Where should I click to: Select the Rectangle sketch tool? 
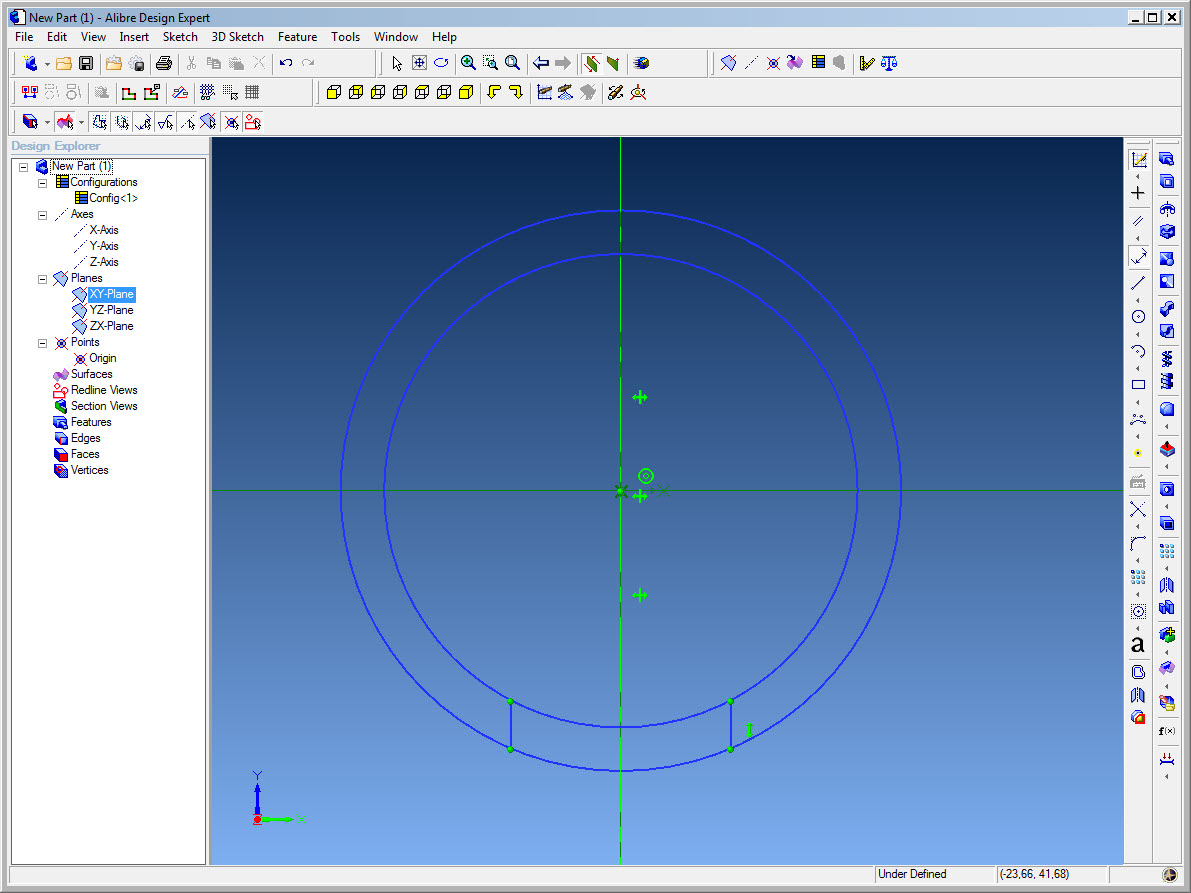click(1138, 385)
